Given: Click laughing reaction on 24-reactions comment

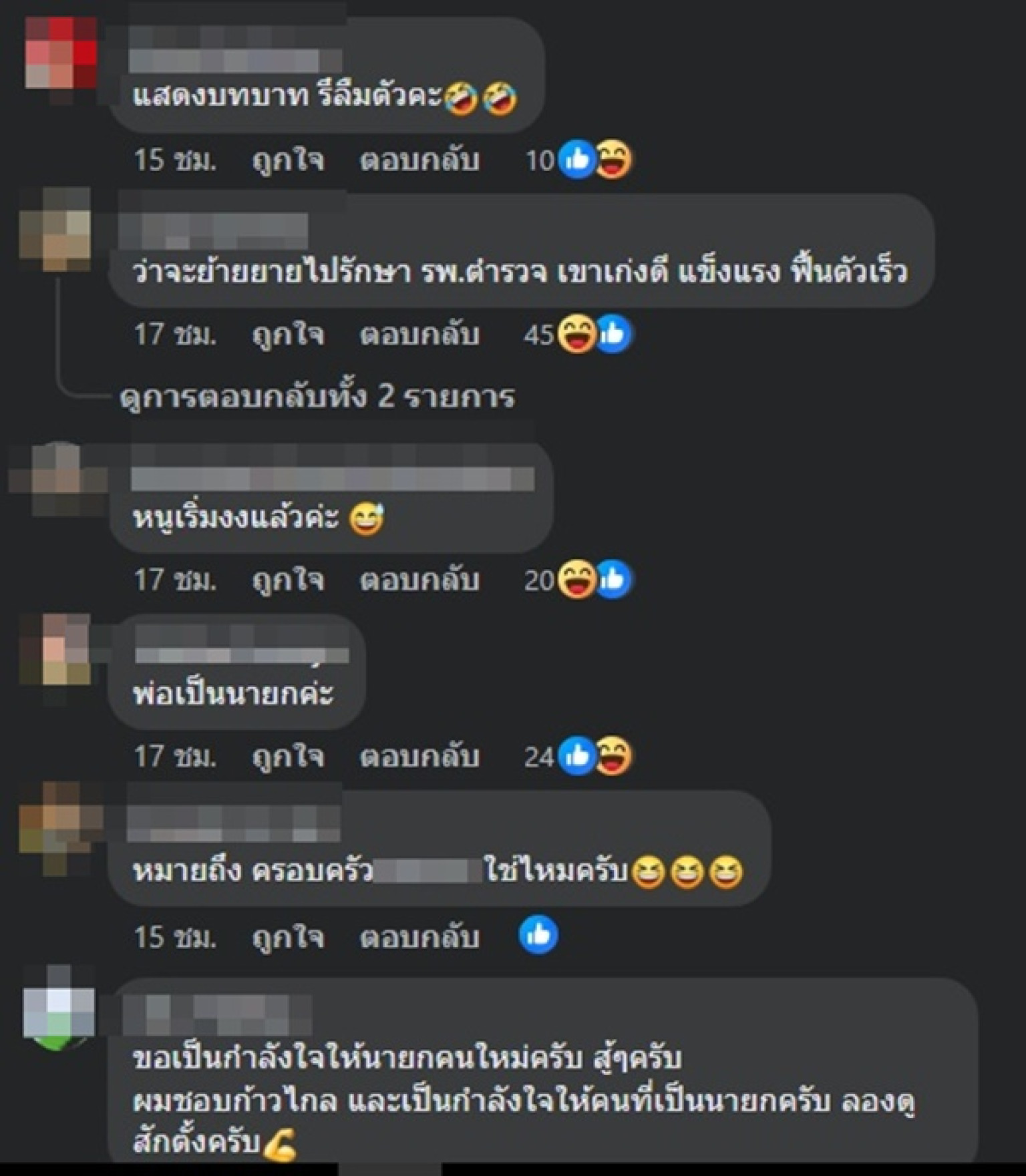Looking at the screenshot, I should pyautogui.click(x=613, y=756).
